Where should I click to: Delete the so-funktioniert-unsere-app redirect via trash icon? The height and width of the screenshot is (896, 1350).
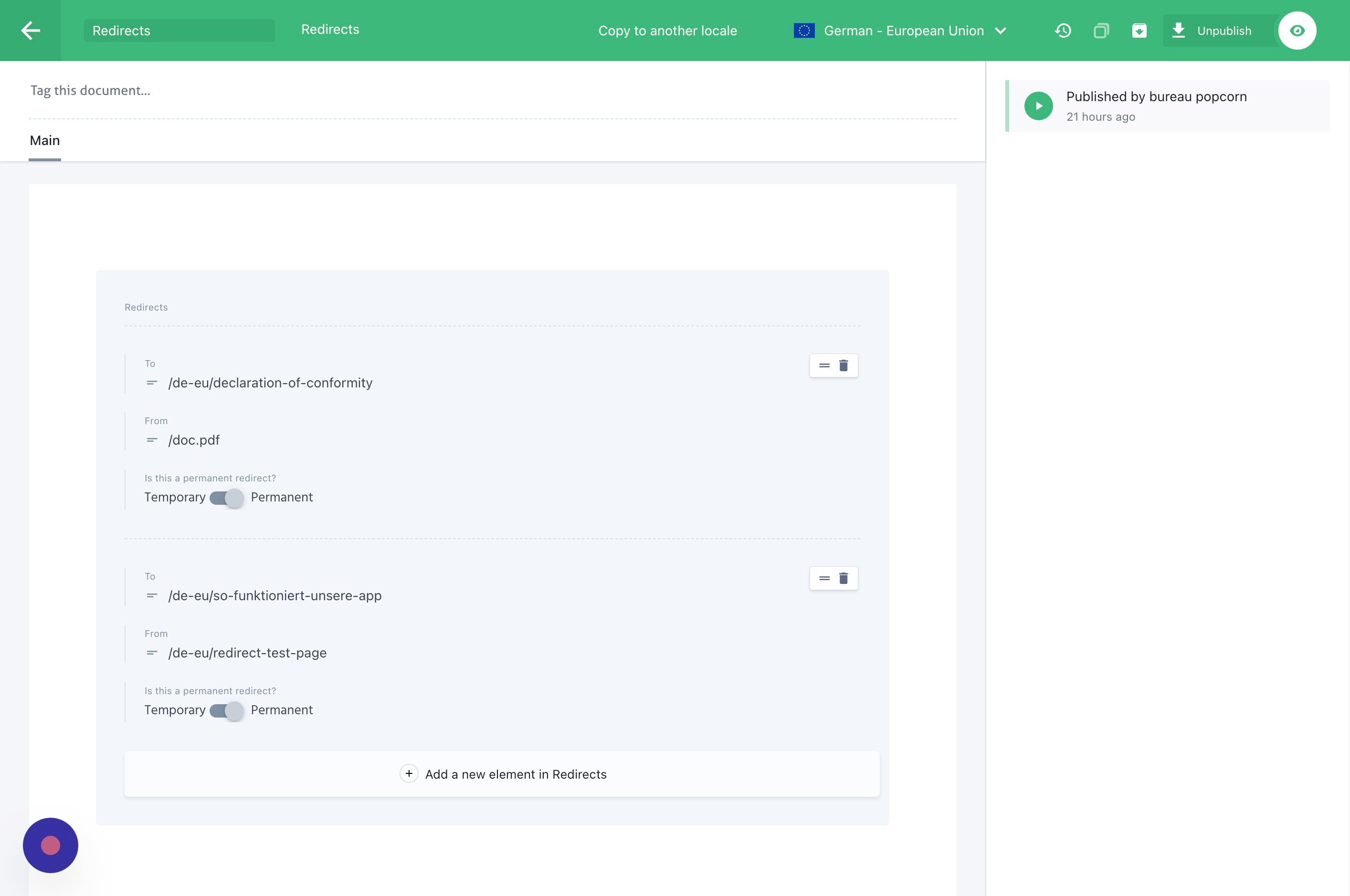click(x=844, y=578)
